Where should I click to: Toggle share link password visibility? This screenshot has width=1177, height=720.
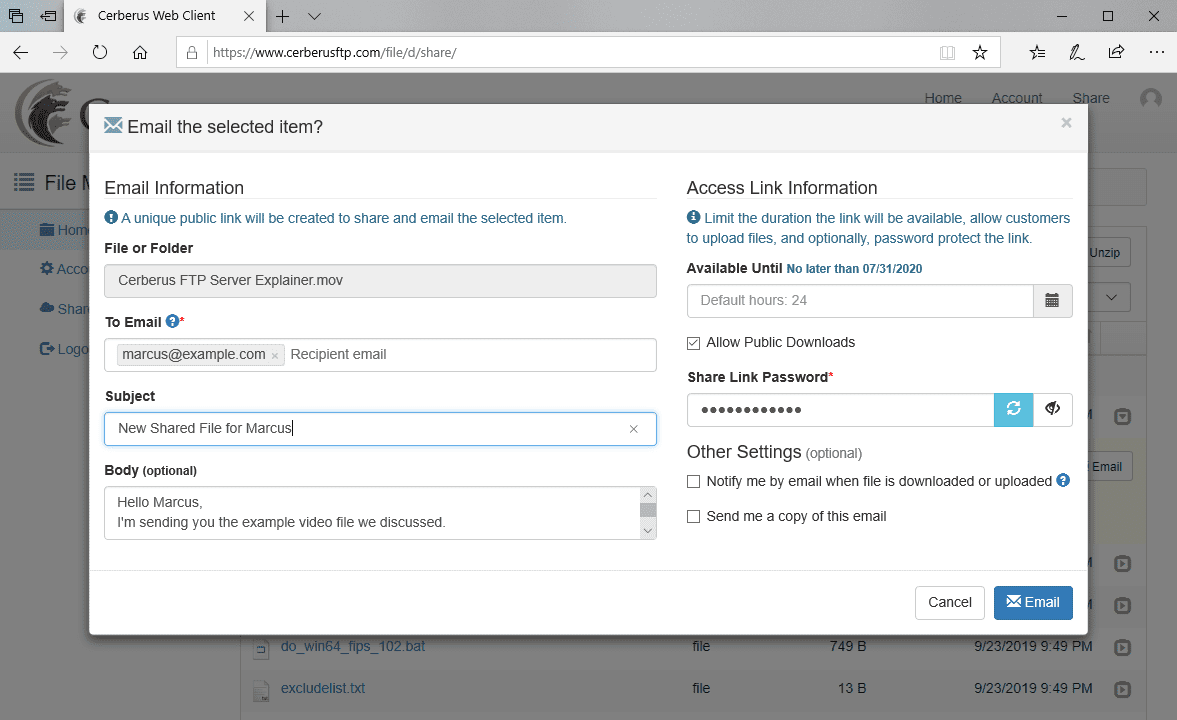point(1052,409)
